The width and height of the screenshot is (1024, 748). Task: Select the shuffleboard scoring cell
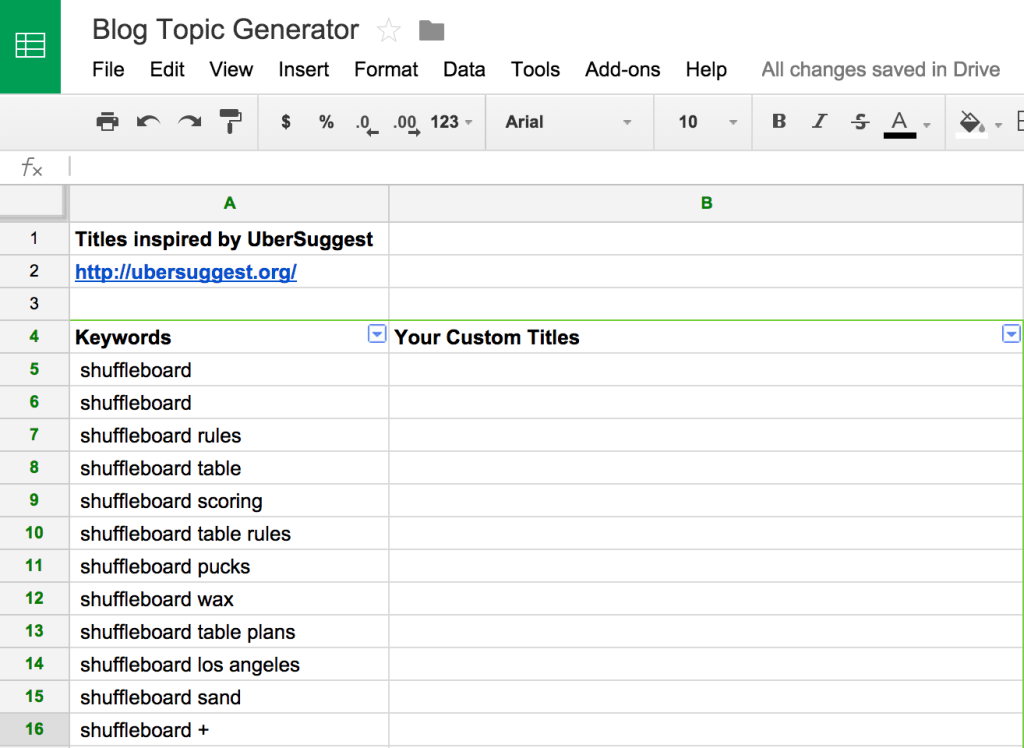click(x=229, y=500)
